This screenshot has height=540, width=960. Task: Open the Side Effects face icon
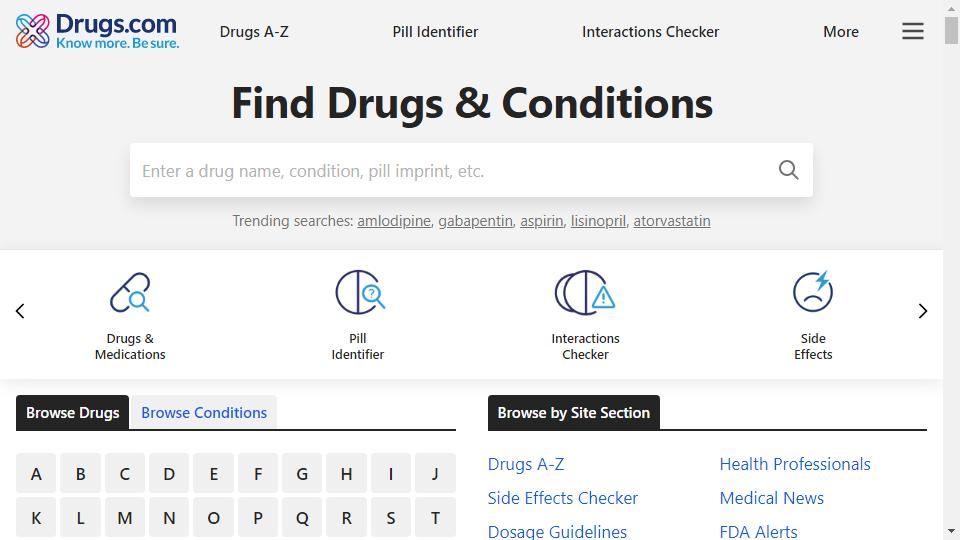812,291
